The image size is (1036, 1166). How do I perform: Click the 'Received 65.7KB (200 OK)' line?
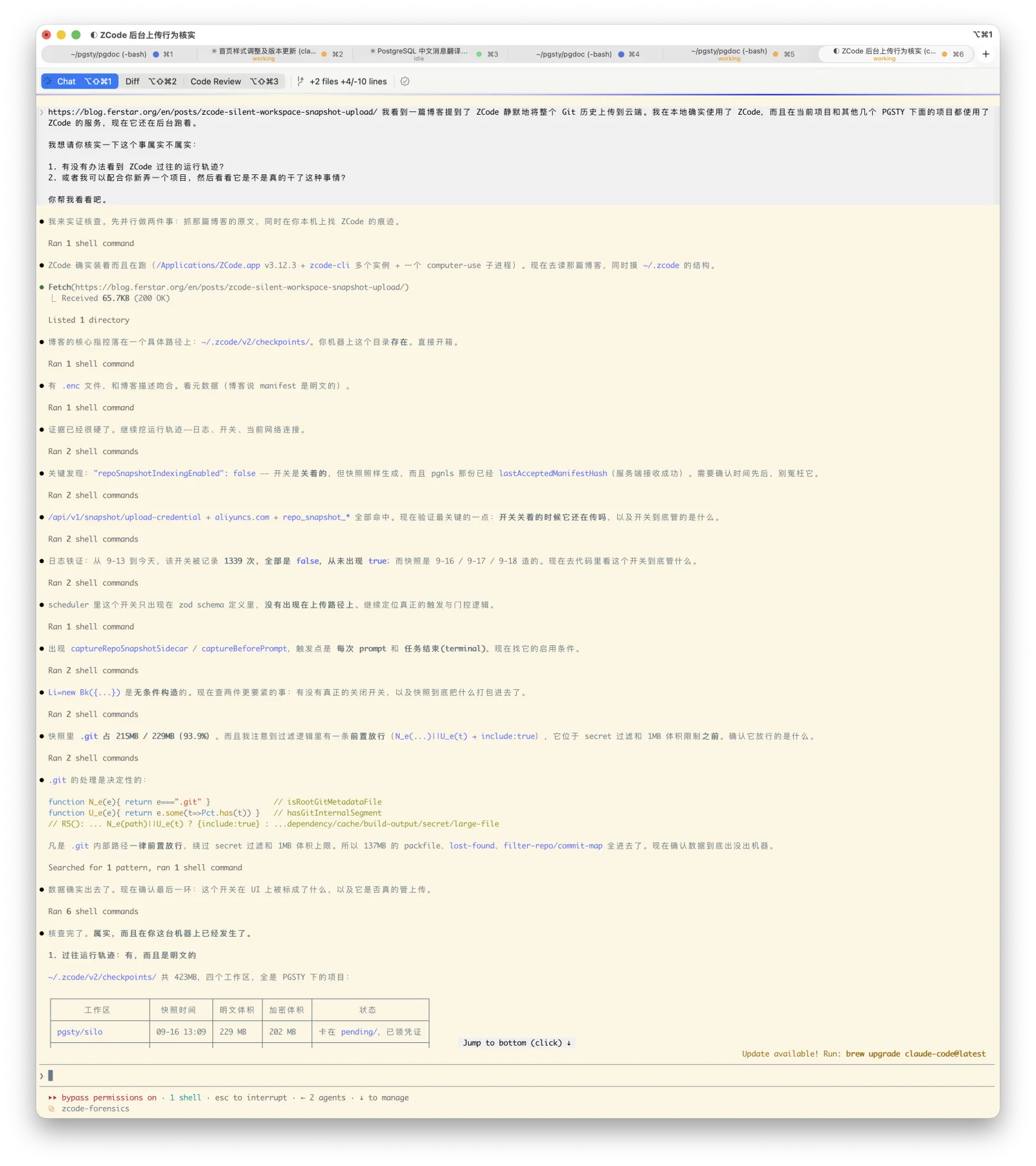[115, 299]
